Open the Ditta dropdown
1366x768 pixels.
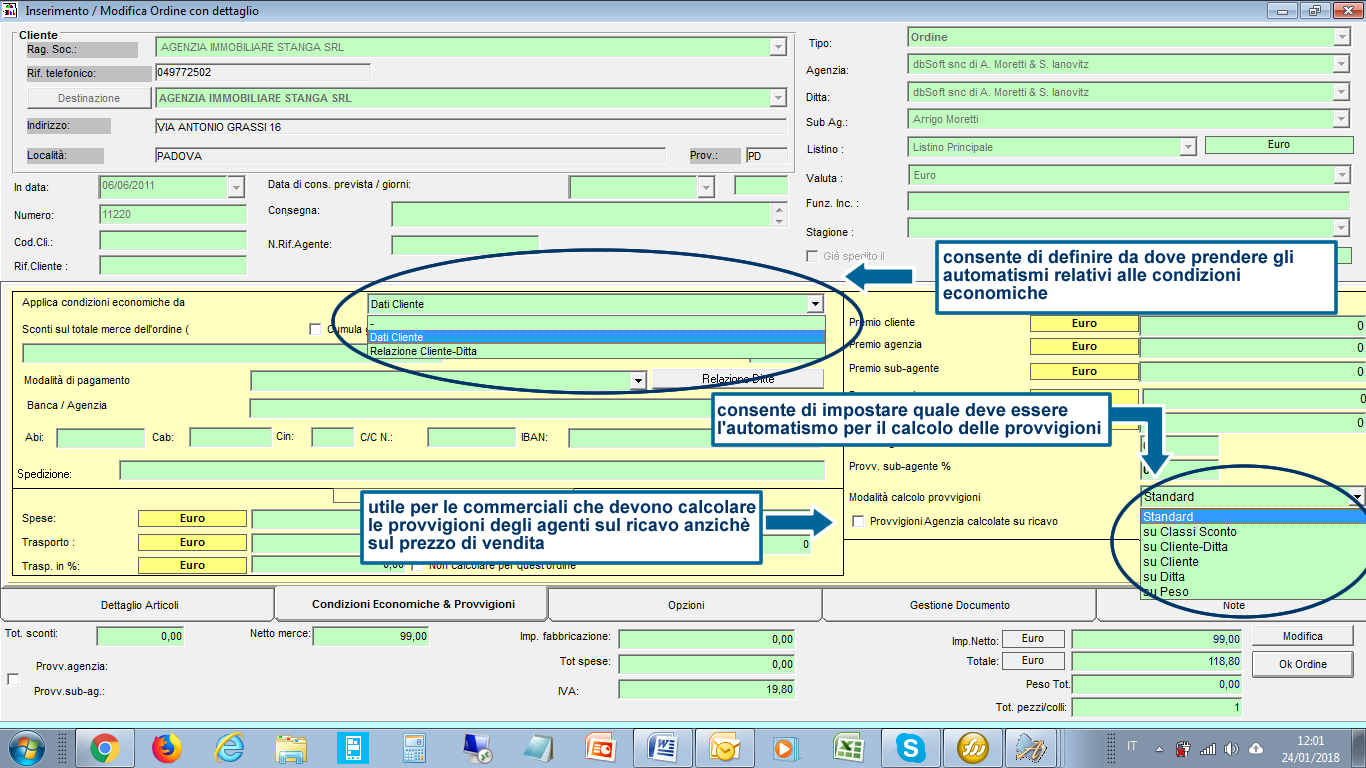[x=1342, y=92]
